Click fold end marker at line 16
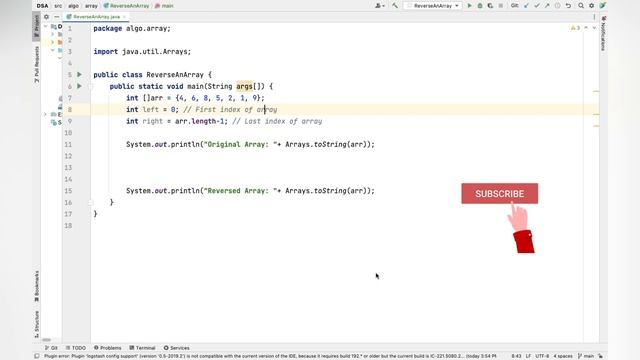Screen dimensions: 640x360 pyautogui.click(x=91, y=202)
